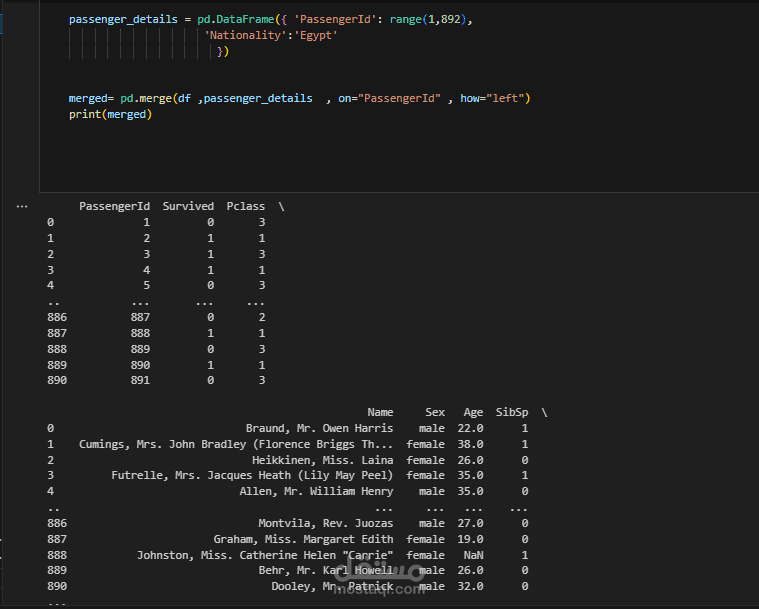Click the age value 27.0
The image size is (759, 609).
pyautogui.click(x=470, y=523)
